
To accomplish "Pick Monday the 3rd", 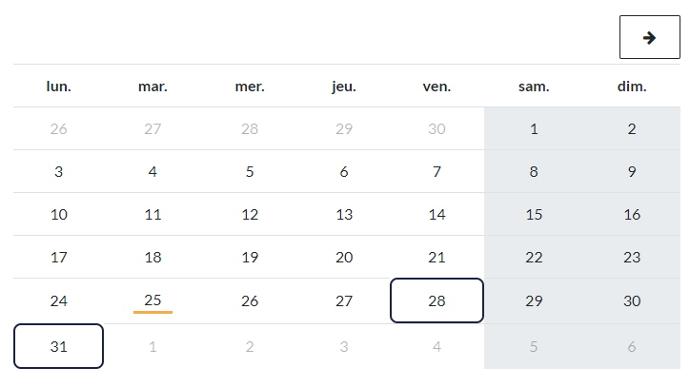I will 59,171.
